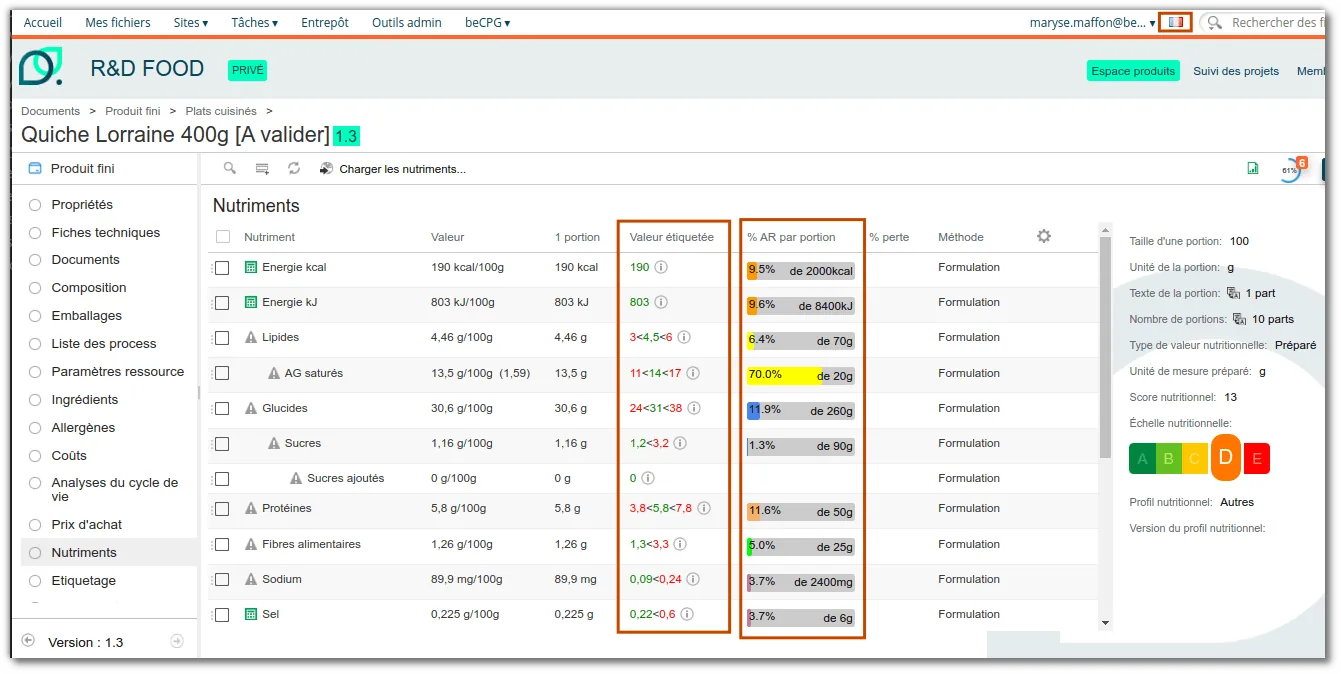
Task: Go to the next version arrow
Action: click(177, 641)
